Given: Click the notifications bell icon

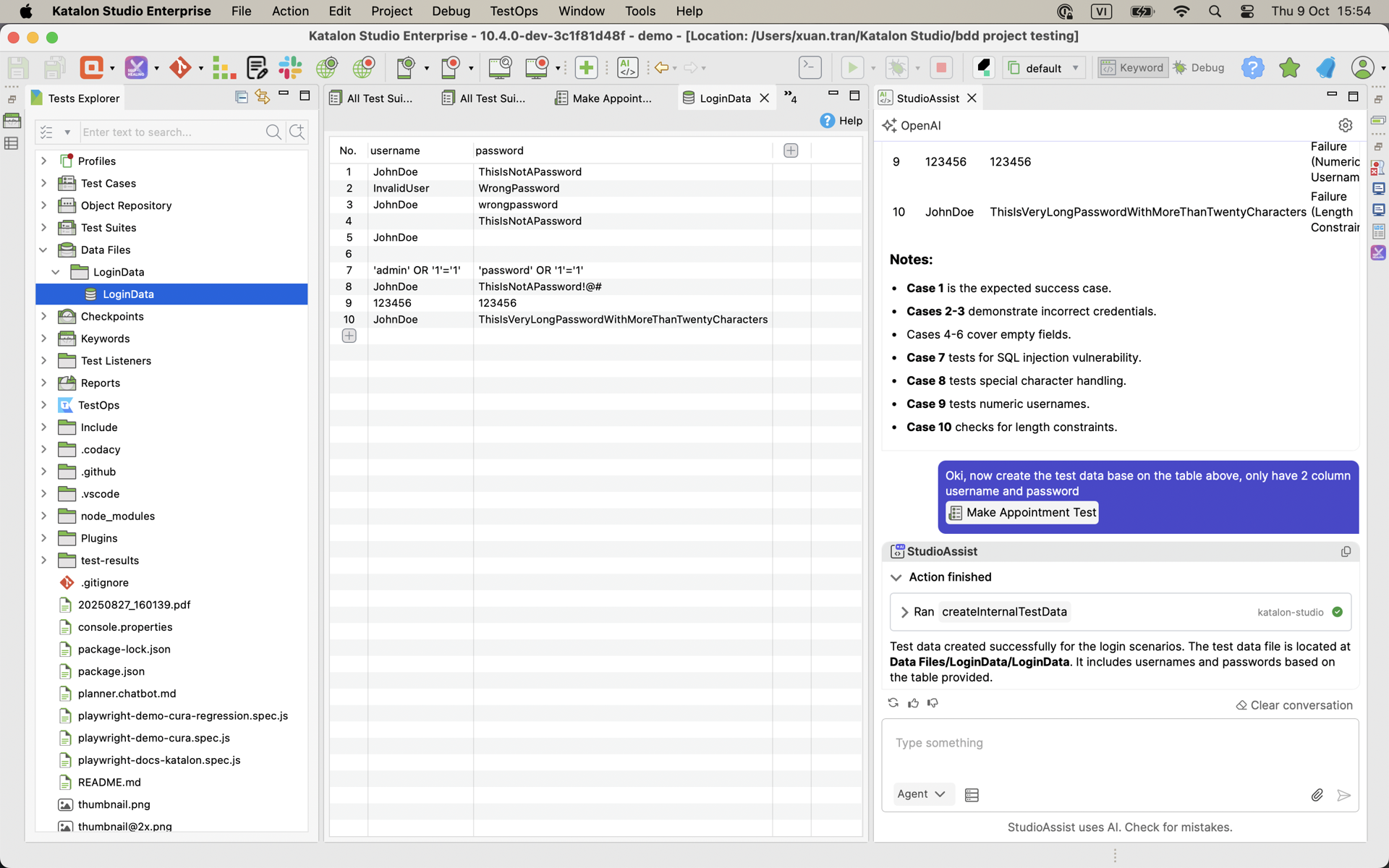Looking at the screenshot, I should (1326, 67).
